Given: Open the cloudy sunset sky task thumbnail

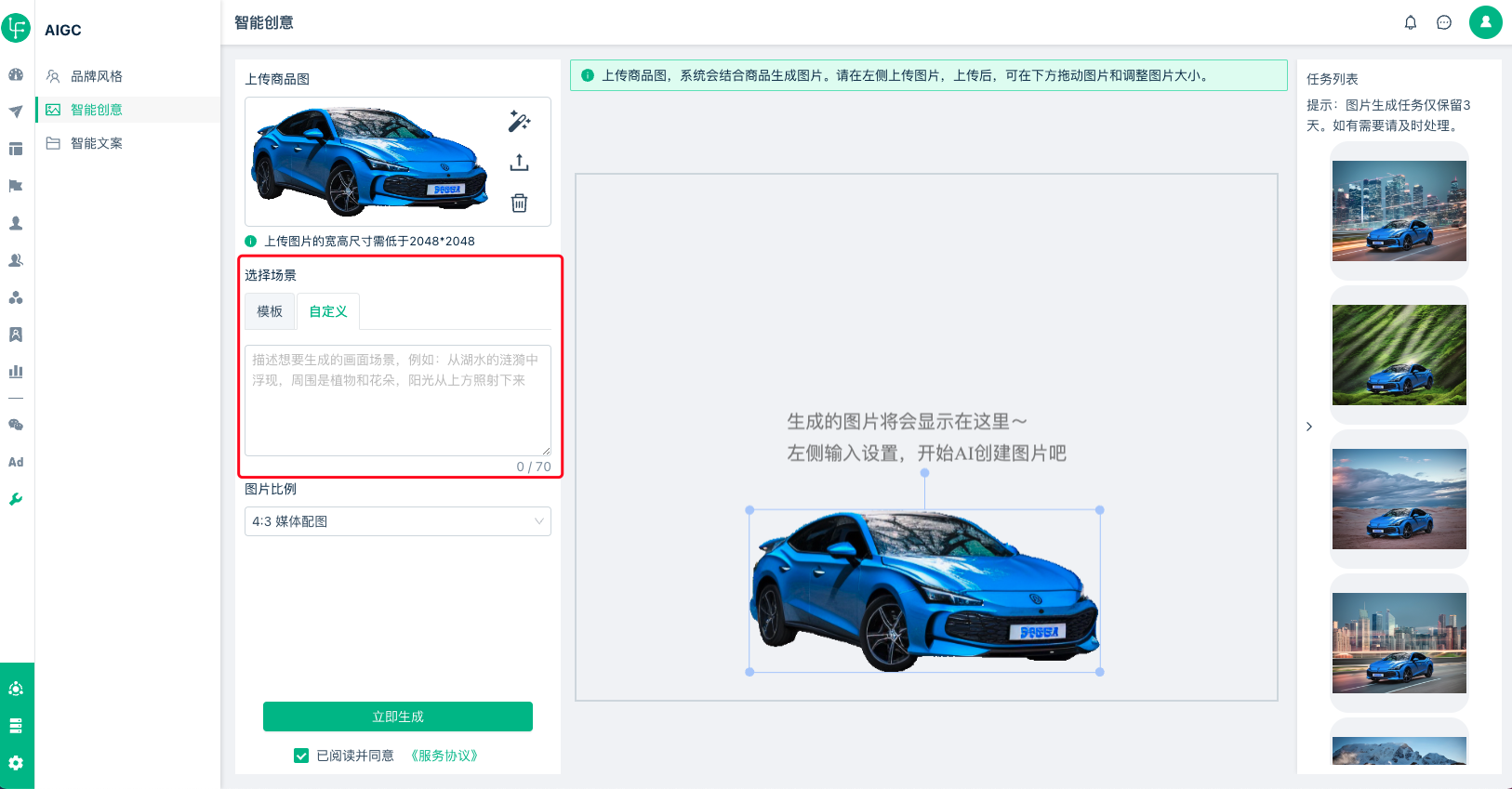Looking at the screenshot, I should (1399, 499).
